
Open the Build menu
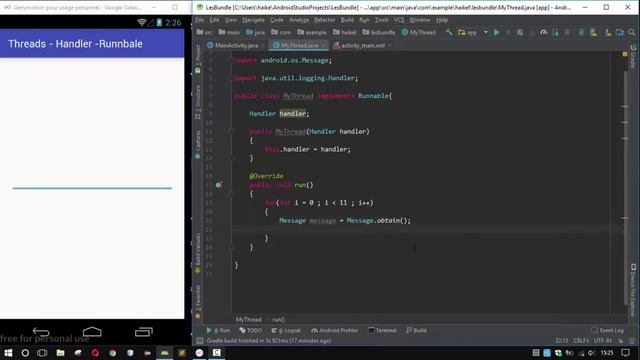click(x=347, y=20)
